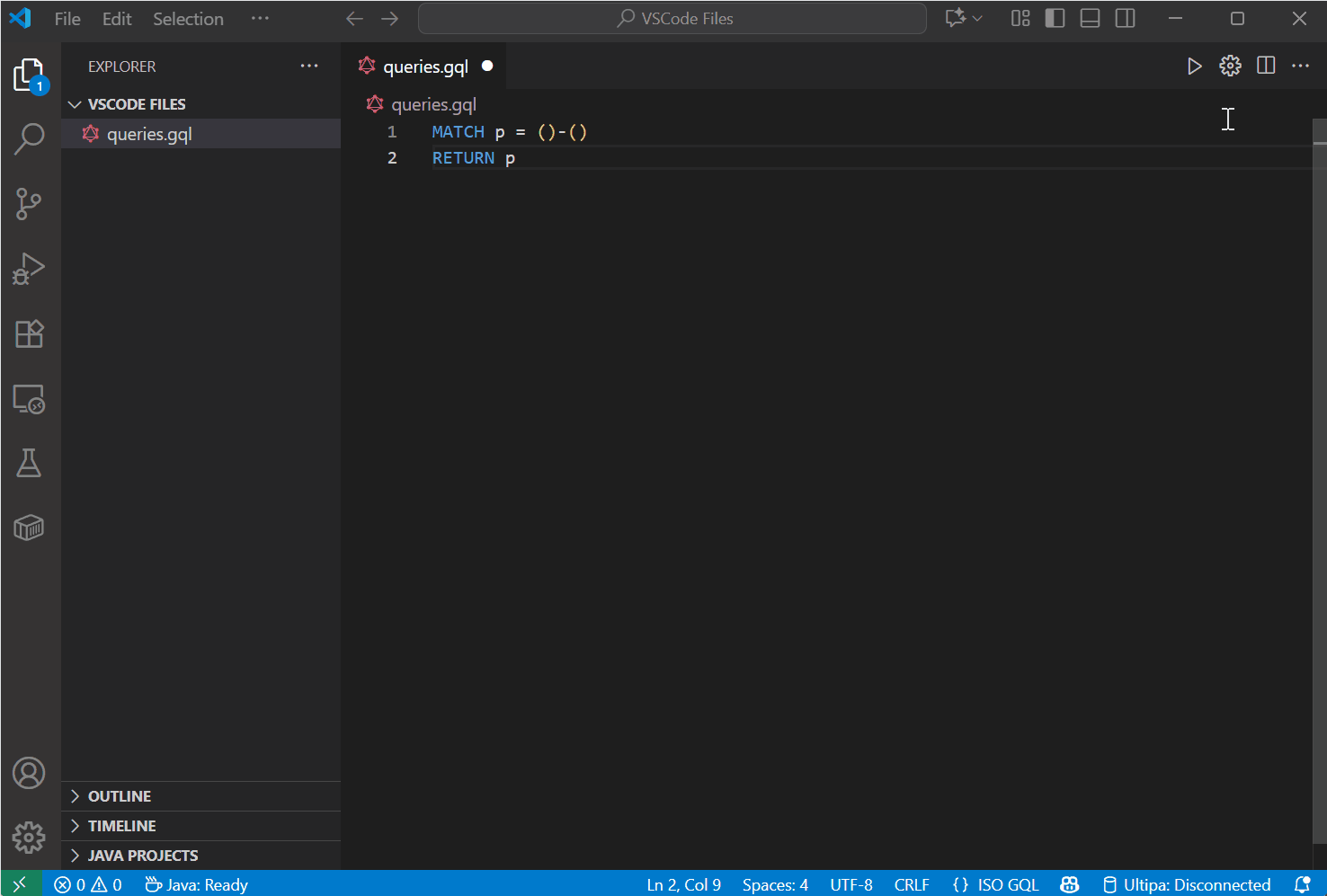Open the Extensions view
Viewport: 1327px width, 896px height.
coord(29,333)
